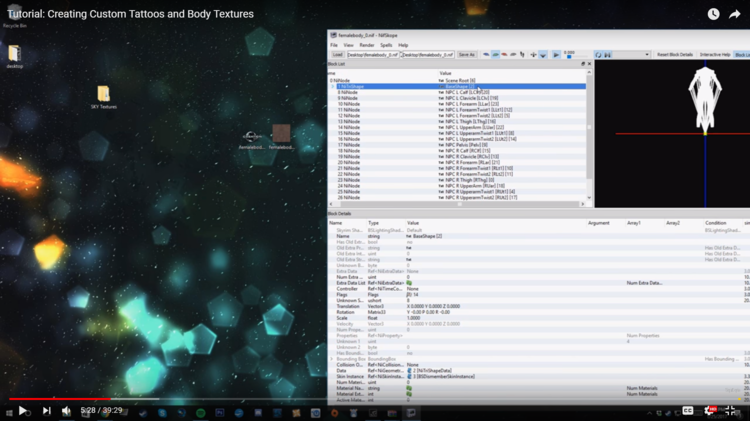This screenshot has width=750, height=421.
Task: Expand the Bounding Box row in Block Details
Action: pos(331,359)
